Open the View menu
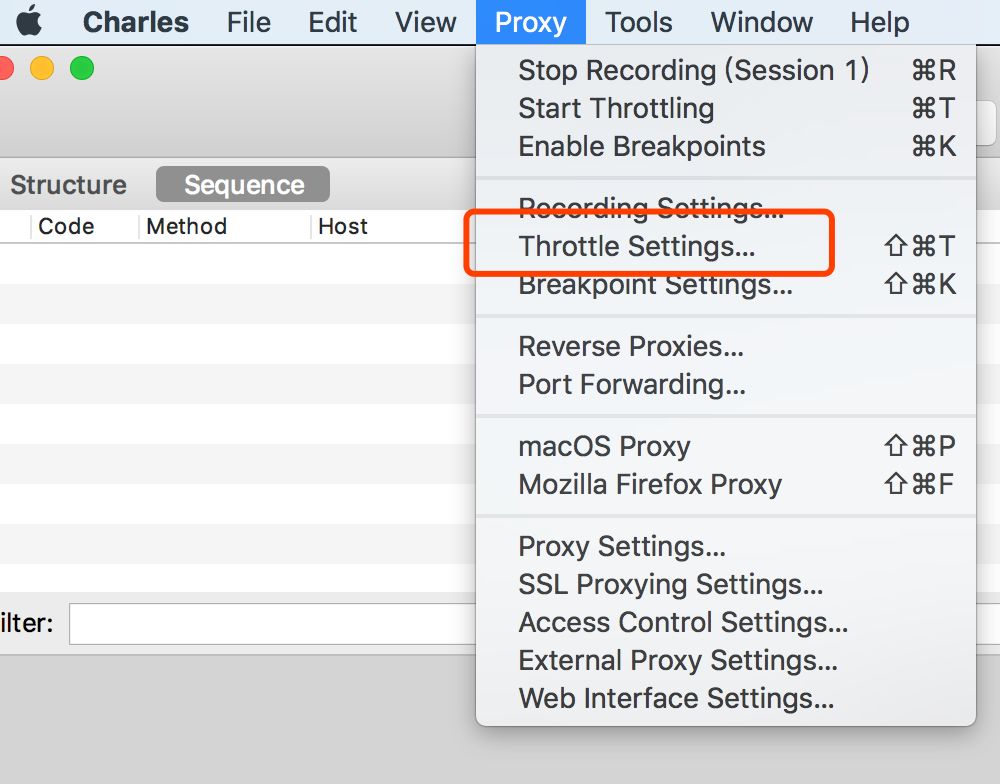Screen dimensions: 1000x784 coord(425,22)
